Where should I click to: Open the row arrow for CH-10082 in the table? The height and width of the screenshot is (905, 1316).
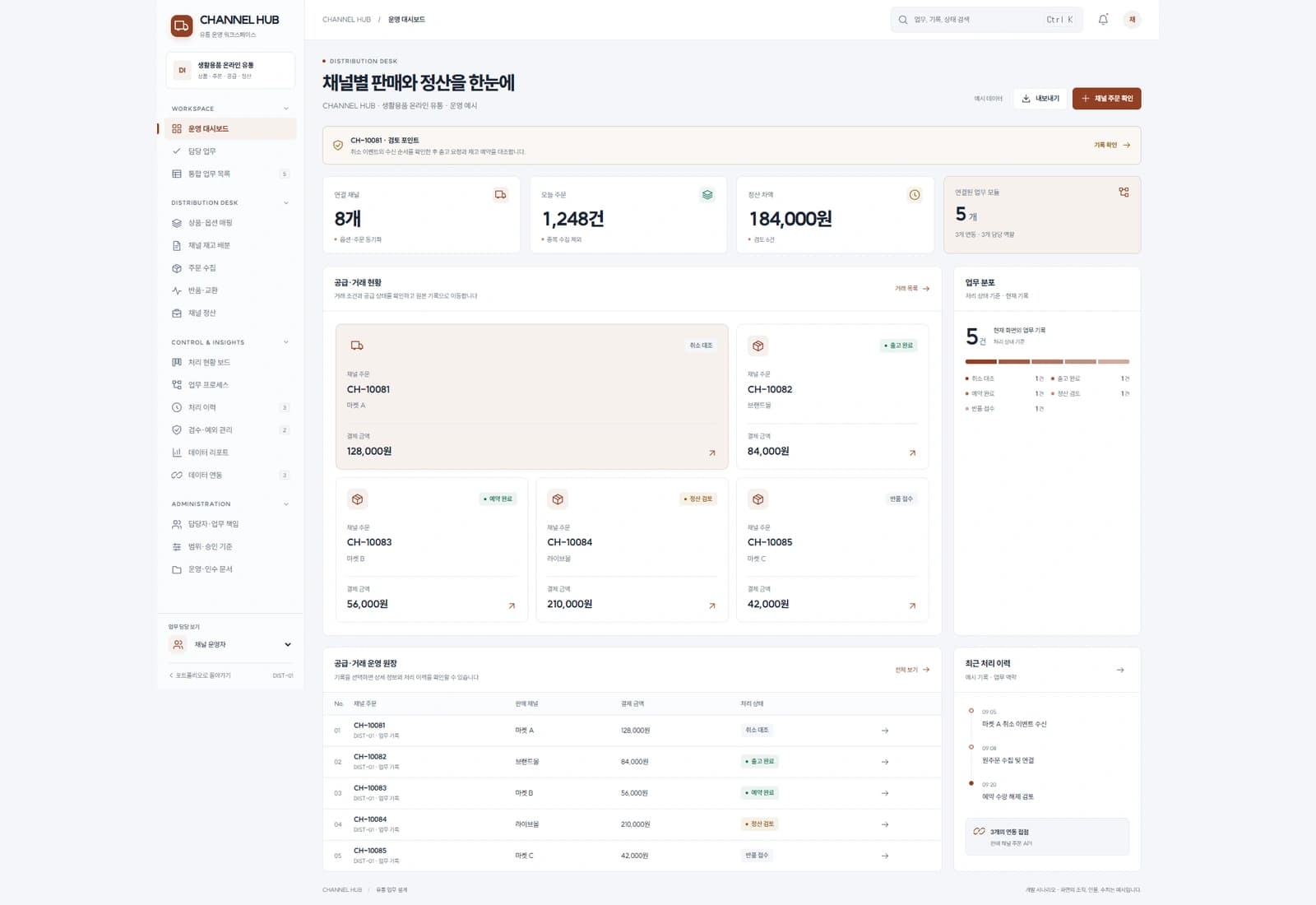(885, 762)
